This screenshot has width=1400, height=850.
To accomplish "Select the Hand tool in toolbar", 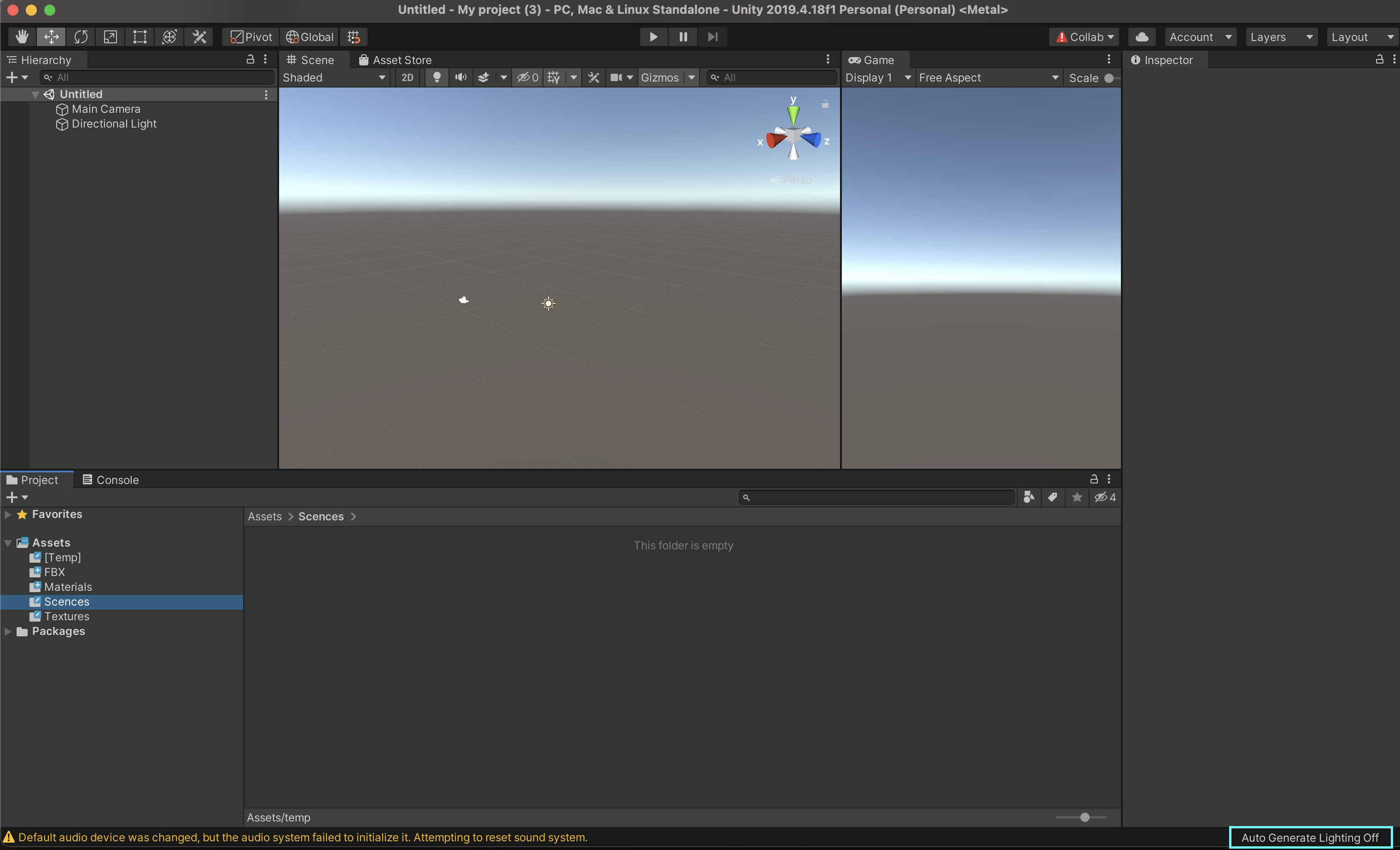I will (x=22, y=37).
